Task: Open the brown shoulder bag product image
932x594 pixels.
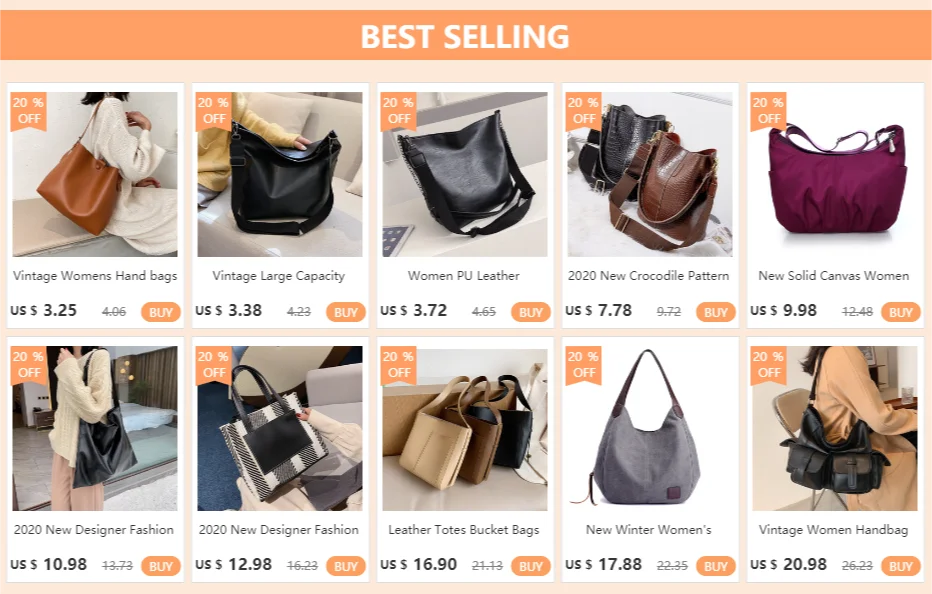Action: [x=95, y=174]
